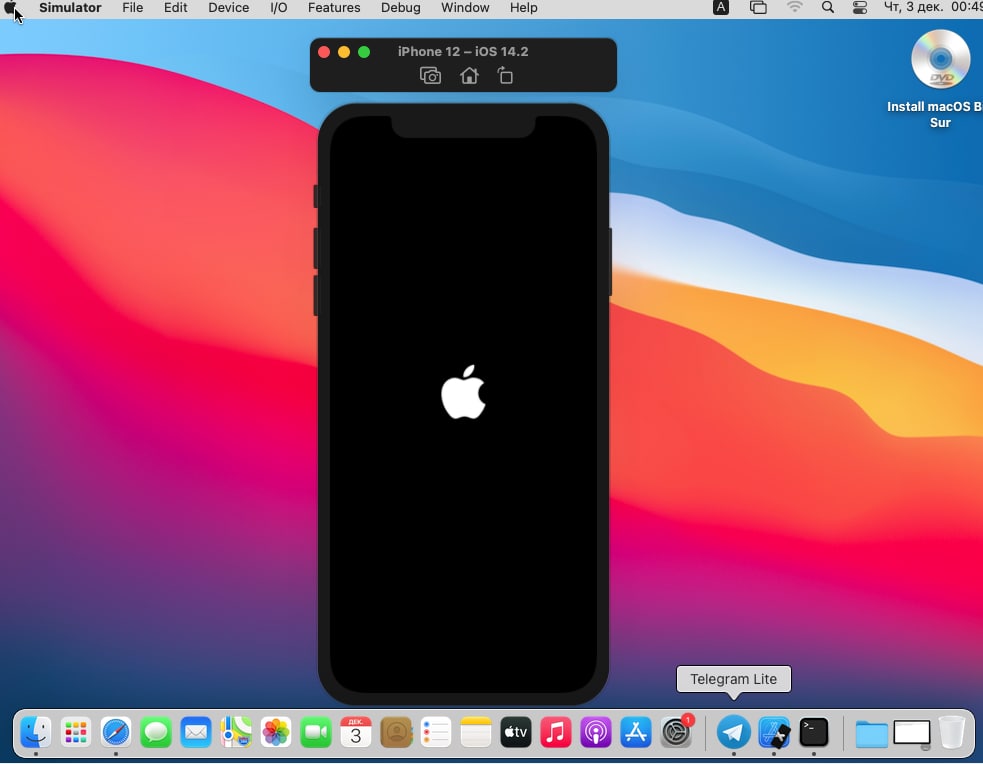Screen dimensions: 983x764
Task: Open Music from the dock
Action: point(556,731)
